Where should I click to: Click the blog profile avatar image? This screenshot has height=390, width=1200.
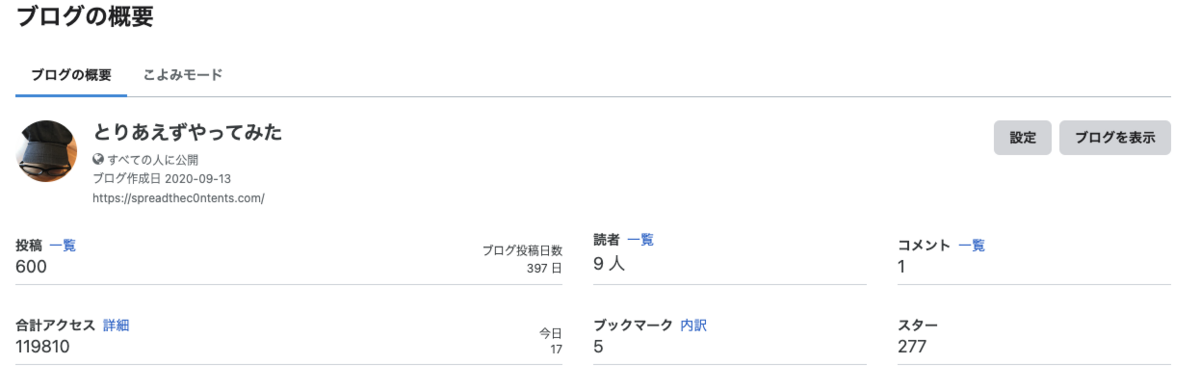coord(47,151)
